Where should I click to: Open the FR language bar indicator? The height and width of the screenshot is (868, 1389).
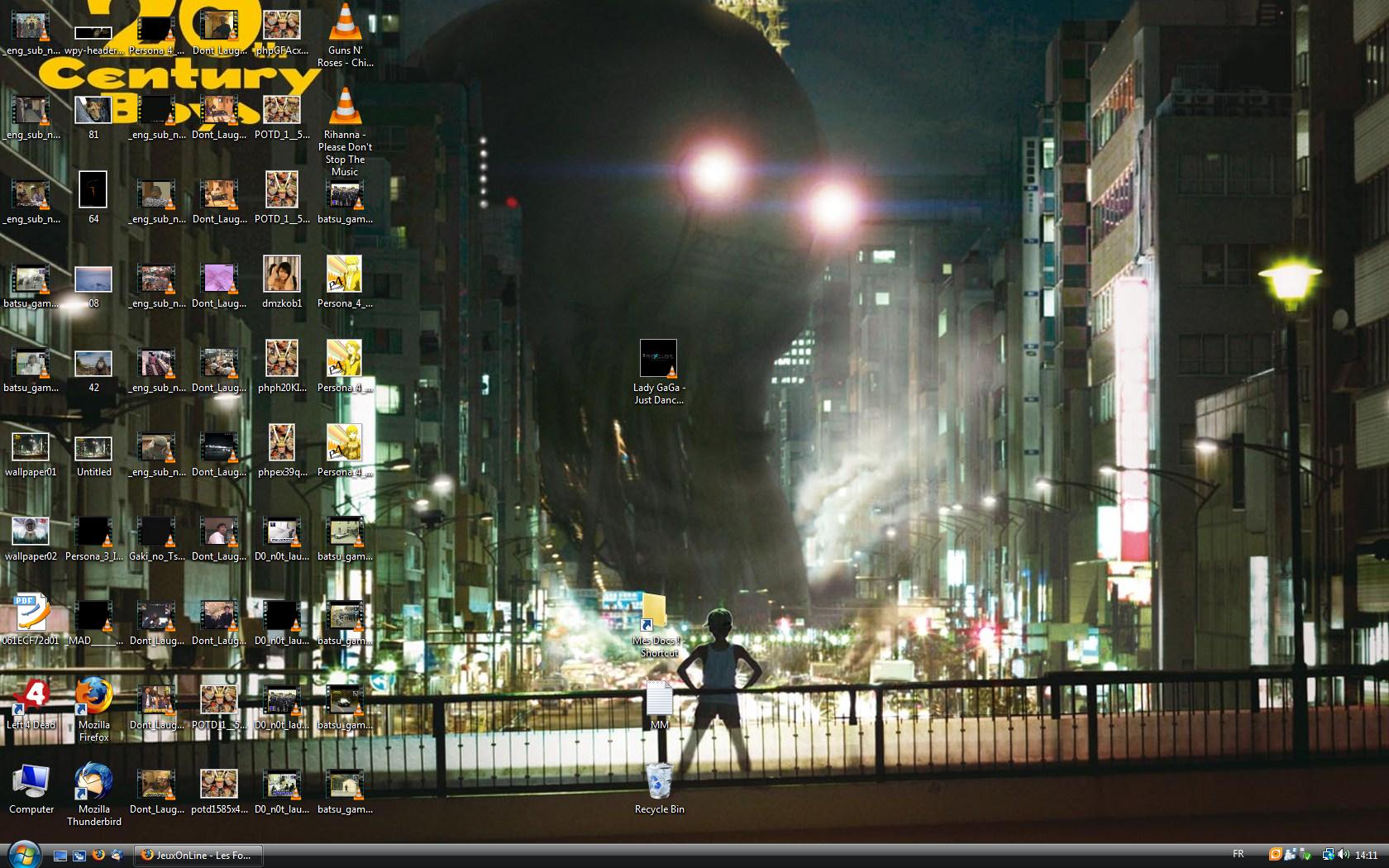coord(1238,855)
